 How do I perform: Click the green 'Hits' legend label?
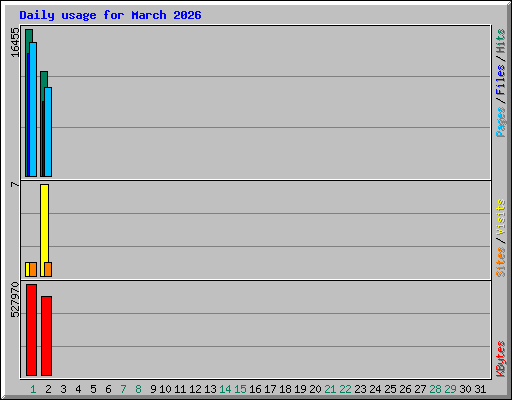point(501,41)
